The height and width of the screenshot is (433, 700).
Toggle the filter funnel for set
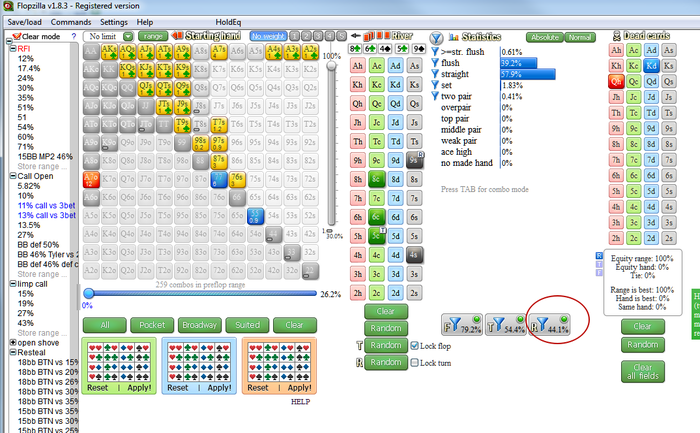pos(435,85)
